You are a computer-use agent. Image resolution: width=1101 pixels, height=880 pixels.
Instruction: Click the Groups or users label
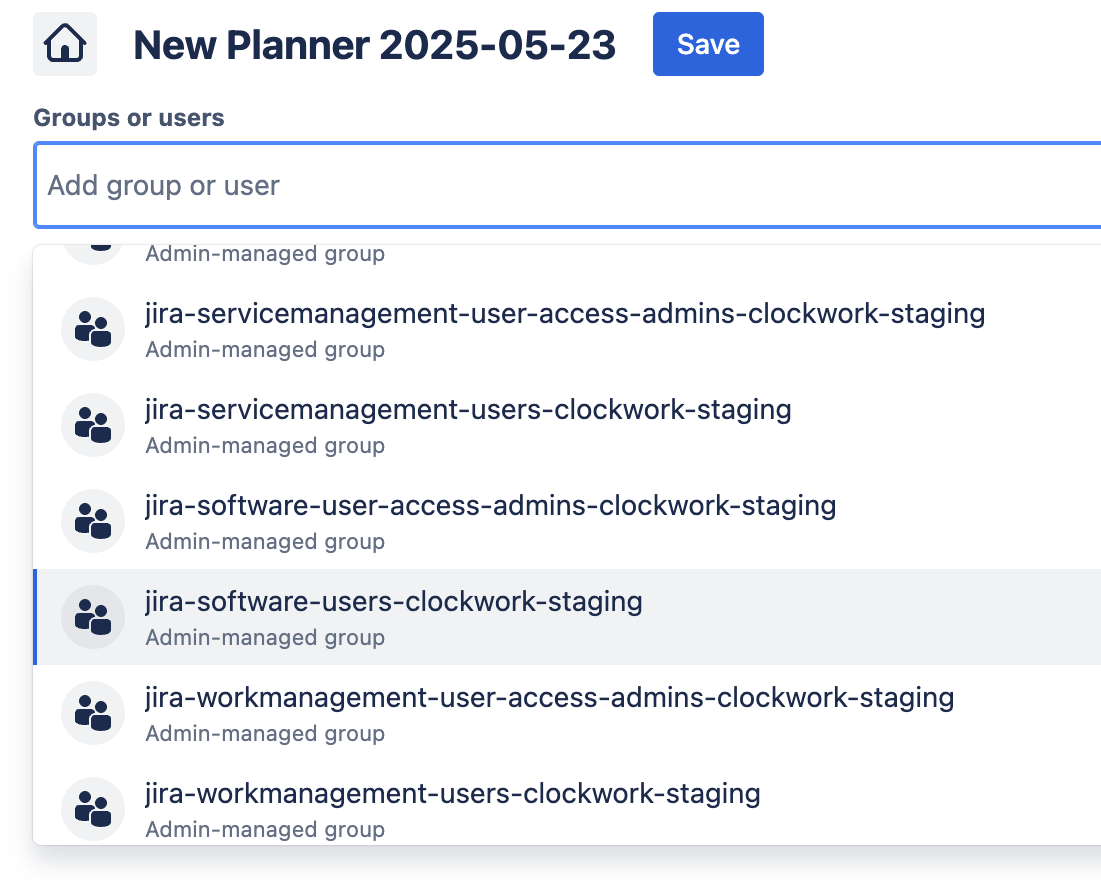tap(129, 118)
